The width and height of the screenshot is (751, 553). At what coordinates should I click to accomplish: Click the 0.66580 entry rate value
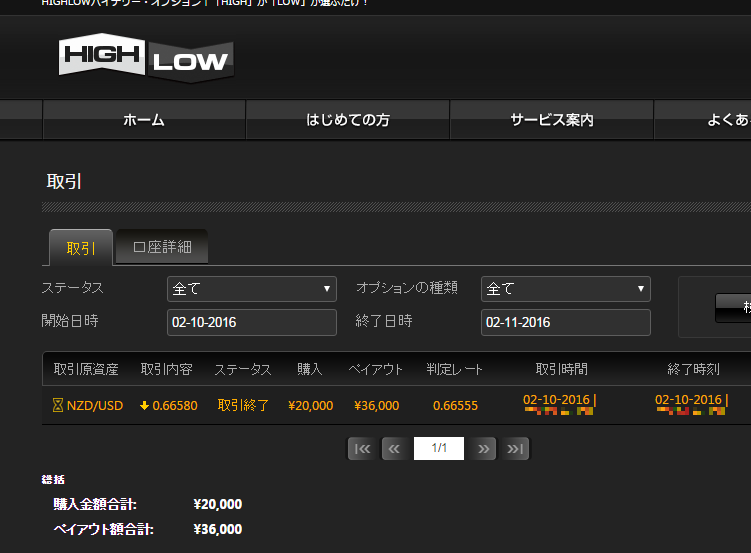click(175, 406)
